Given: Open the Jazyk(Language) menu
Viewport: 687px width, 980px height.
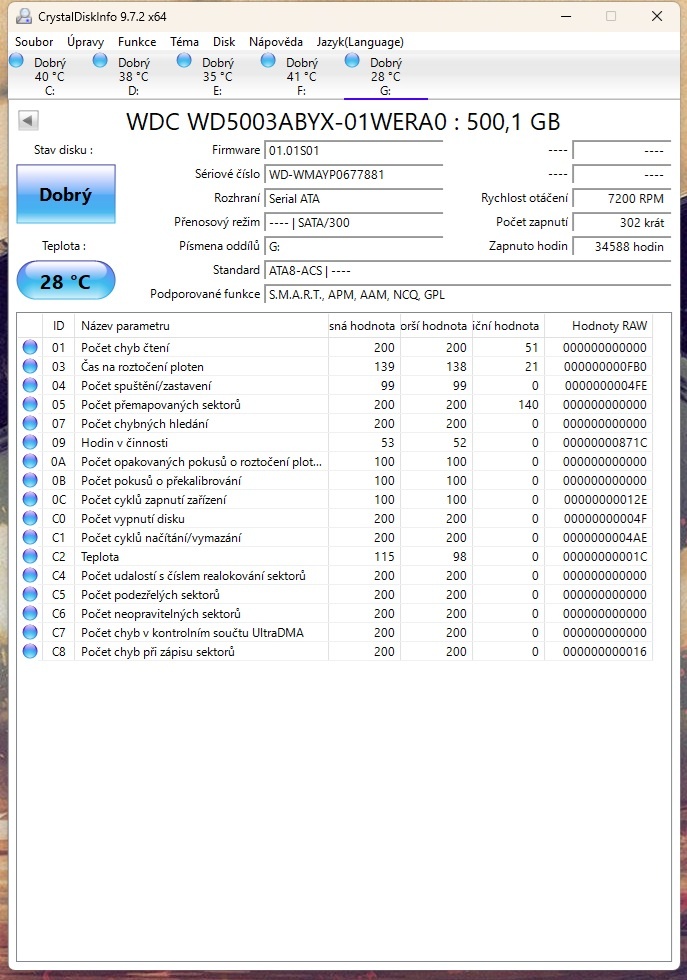Looking at the screenshot, I should point(360,42).
